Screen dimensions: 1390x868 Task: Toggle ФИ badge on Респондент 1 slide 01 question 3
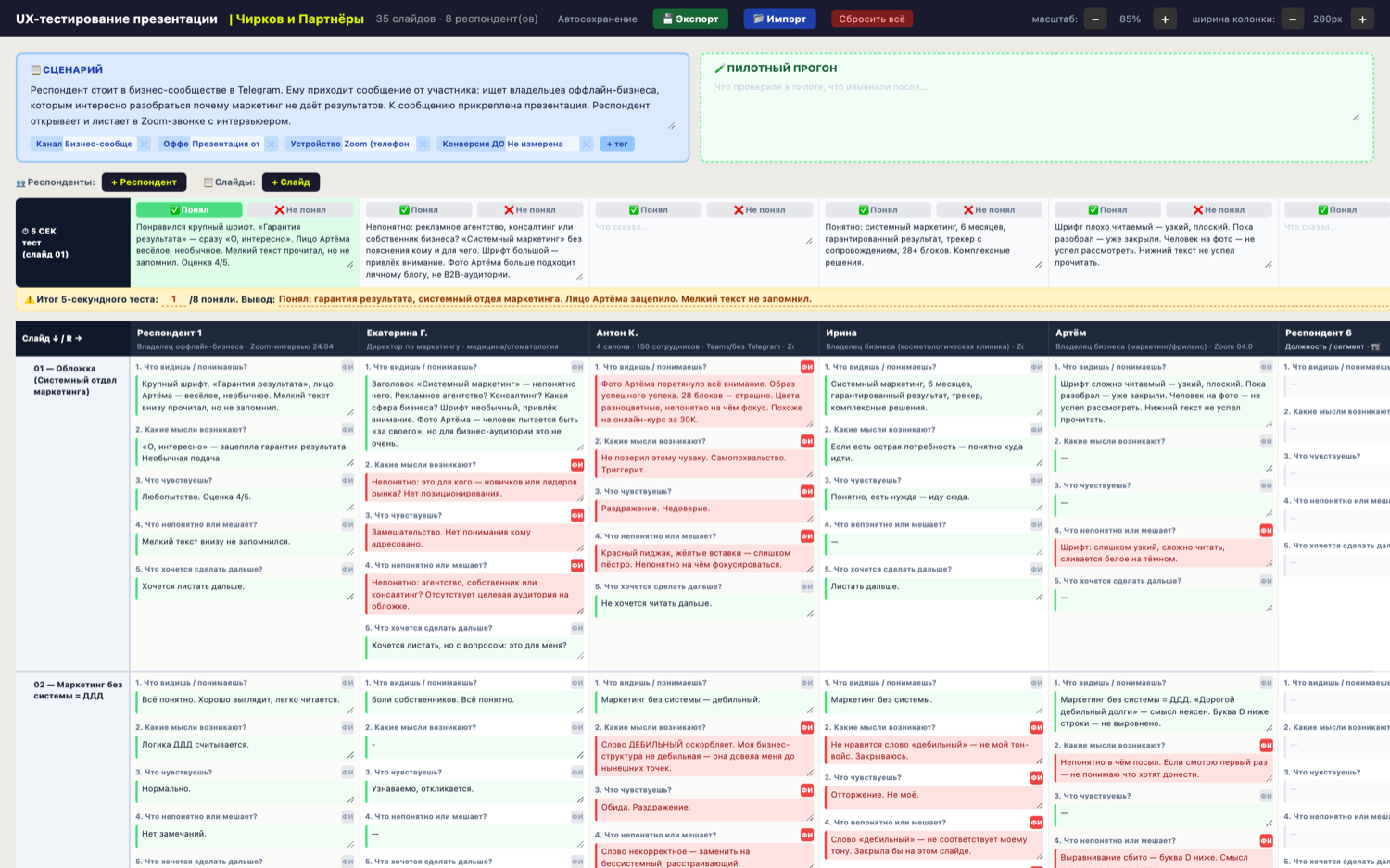(347, 480)
